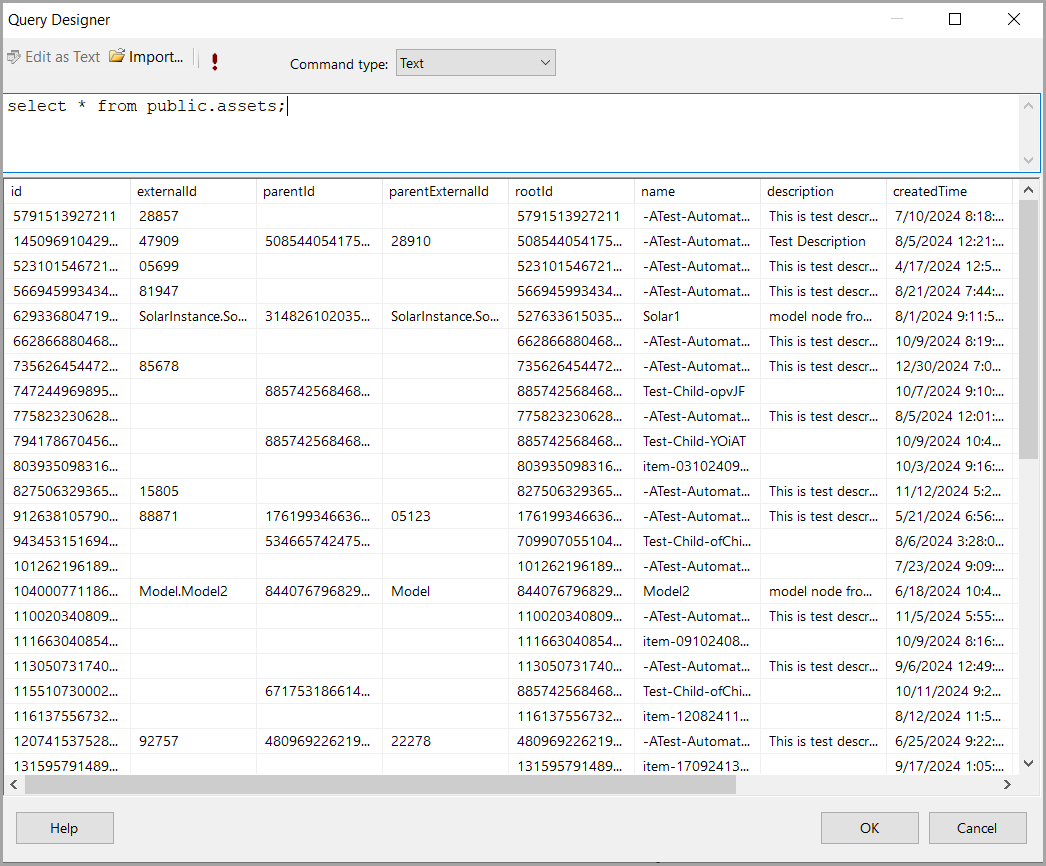Viewport: 1046px width, 866px height.
Task: Click the red exclamation Run query icon
Action: pyautogui.click(x=214, y=62)
